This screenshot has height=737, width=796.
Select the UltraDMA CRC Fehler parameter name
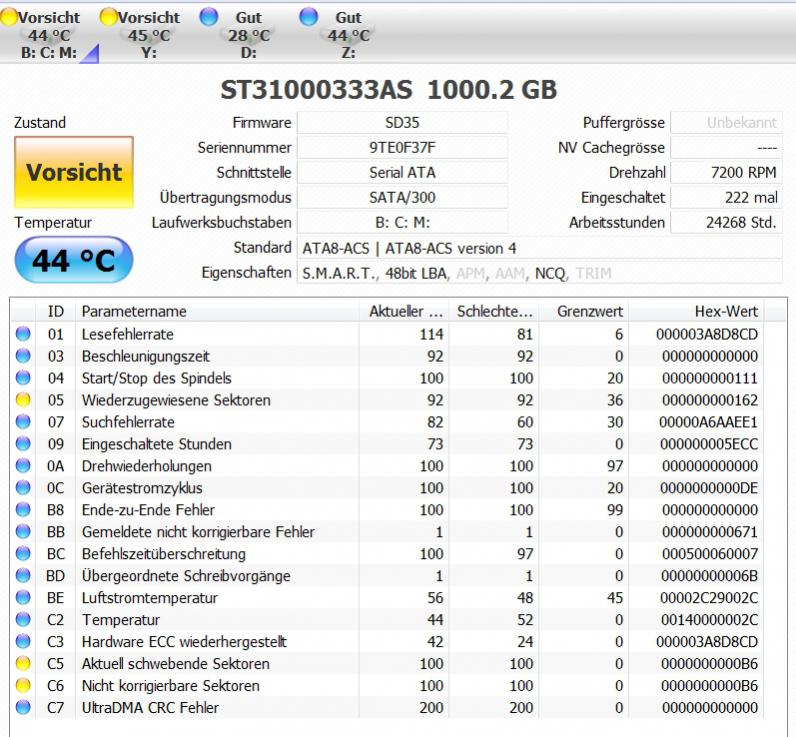click(150, 708)
